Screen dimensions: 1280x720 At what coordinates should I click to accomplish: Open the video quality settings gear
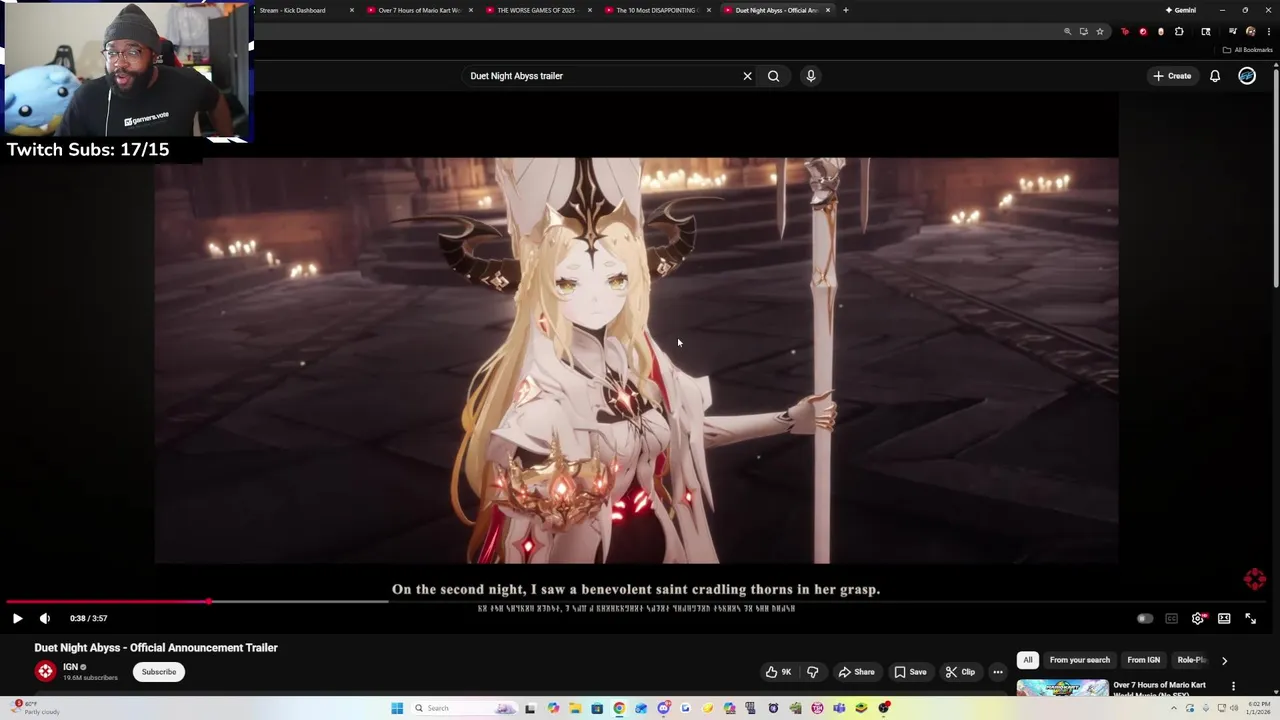(1198, 618)
